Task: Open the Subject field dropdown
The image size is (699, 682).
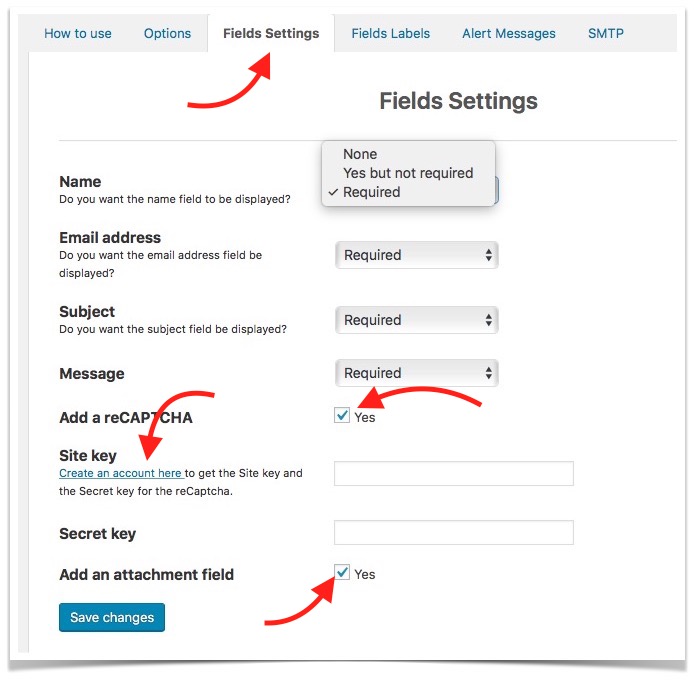Action: pyautogui.click(x=416, y=320)
